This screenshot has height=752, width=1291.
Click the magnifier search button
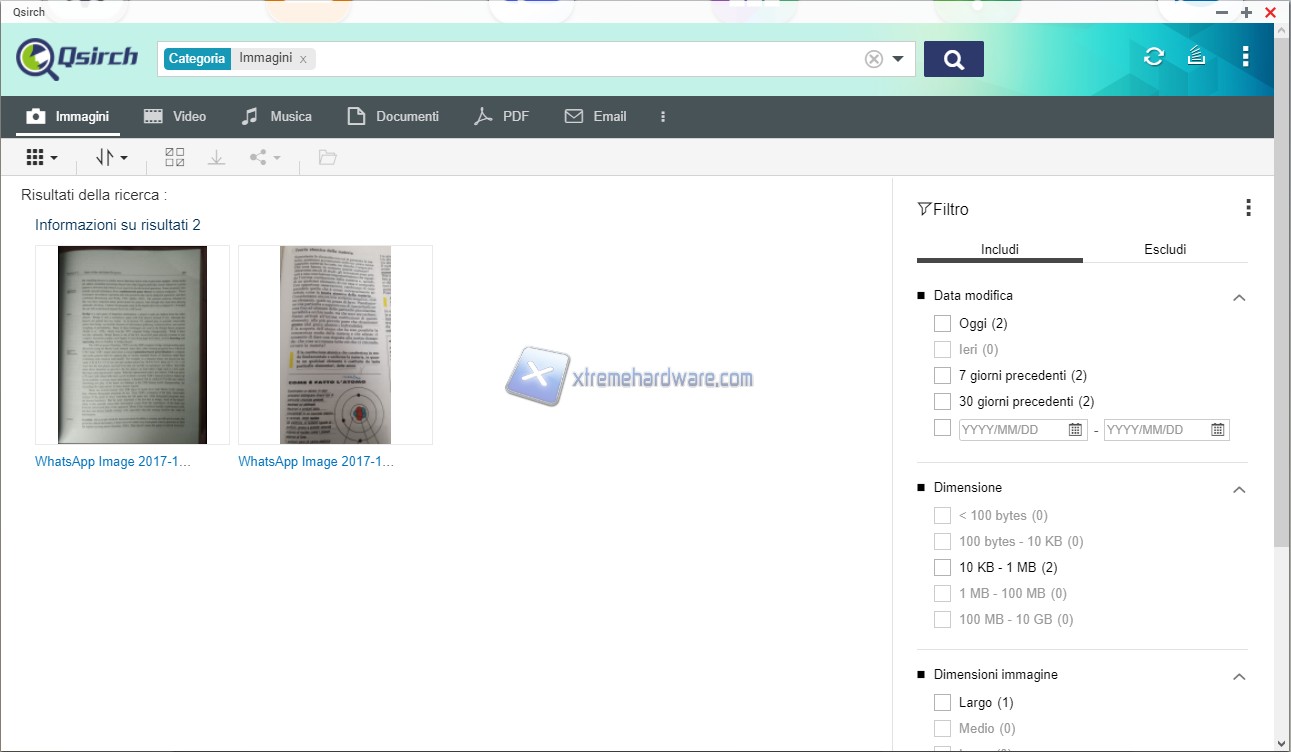click(x=953, y=59)
